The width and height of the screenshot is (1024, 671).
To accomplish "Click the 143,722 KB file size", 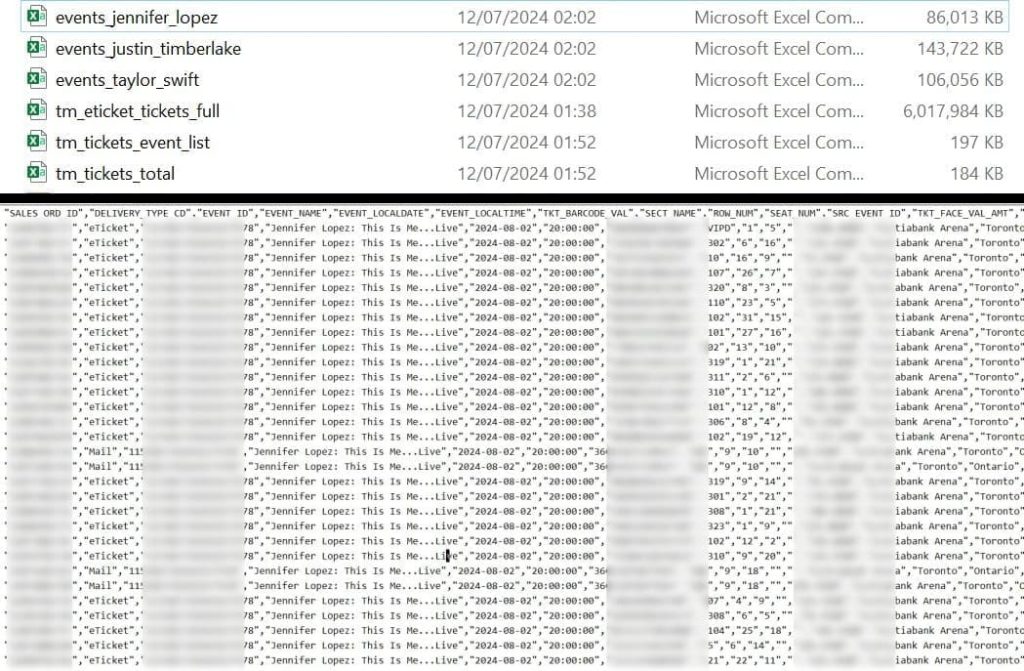I will [960, 49].
